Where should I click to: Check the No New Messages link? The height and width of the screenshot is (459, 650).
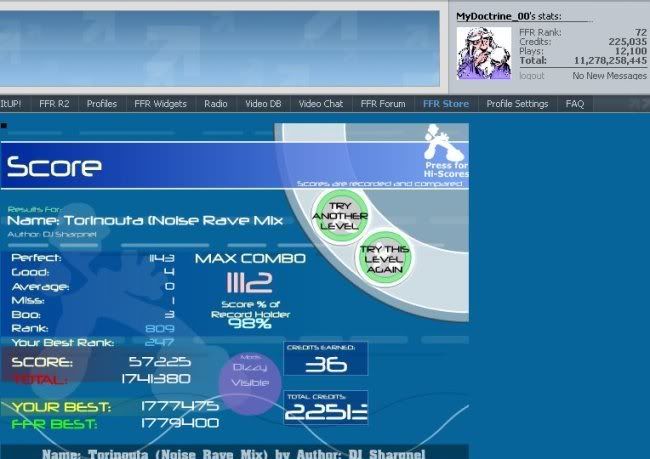[x=609, y=76]
